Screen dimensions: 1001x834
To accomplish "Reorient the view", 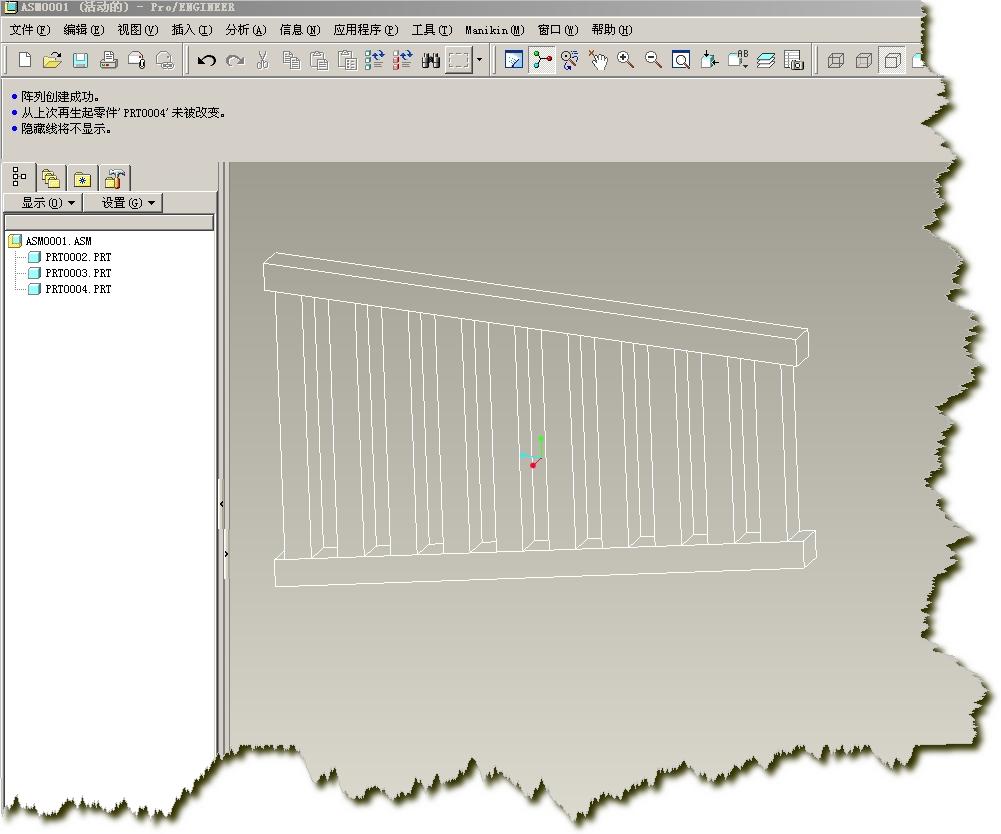I will tap(709, 61).
